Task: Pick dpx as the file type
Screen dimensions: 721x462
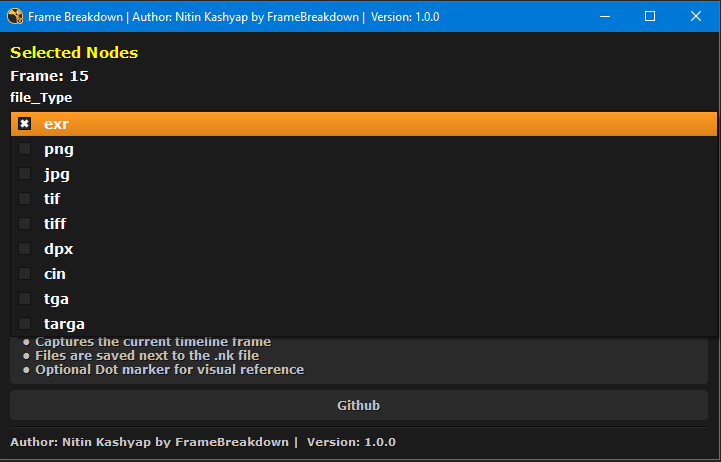Action: point(58,249)
